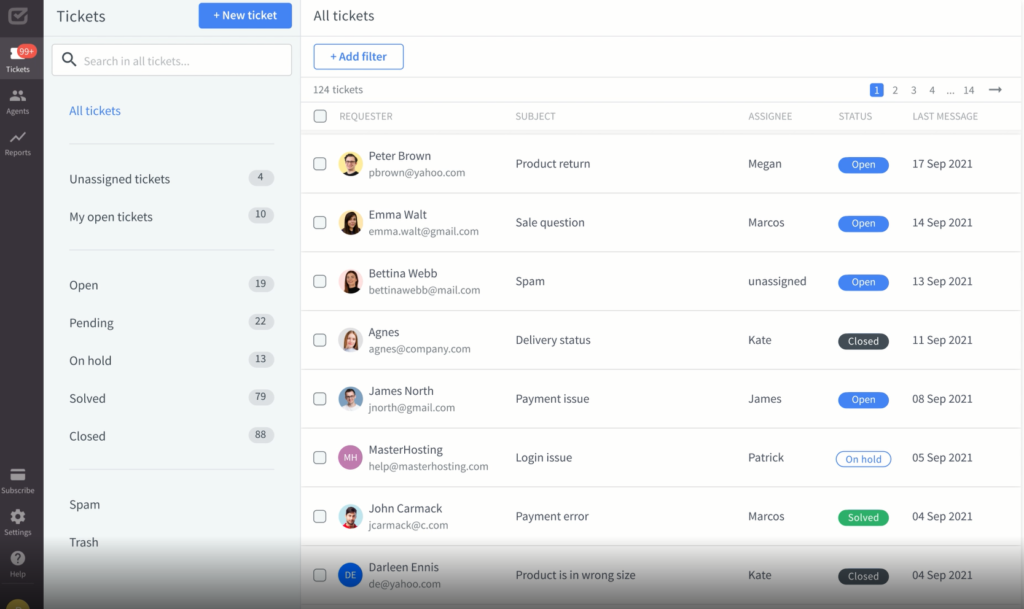This screenshot has width=1024, height=609.
Task: Click the magnifier icon in the search bar
Action: pos(68,59)
